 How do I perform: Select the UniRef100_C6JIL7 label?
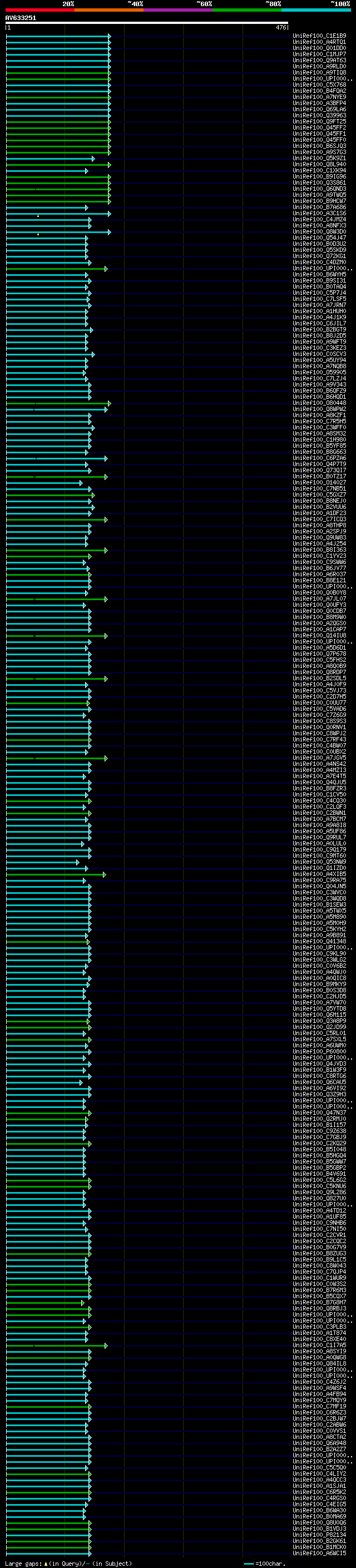pyautogui.click(x=319, y=323)
